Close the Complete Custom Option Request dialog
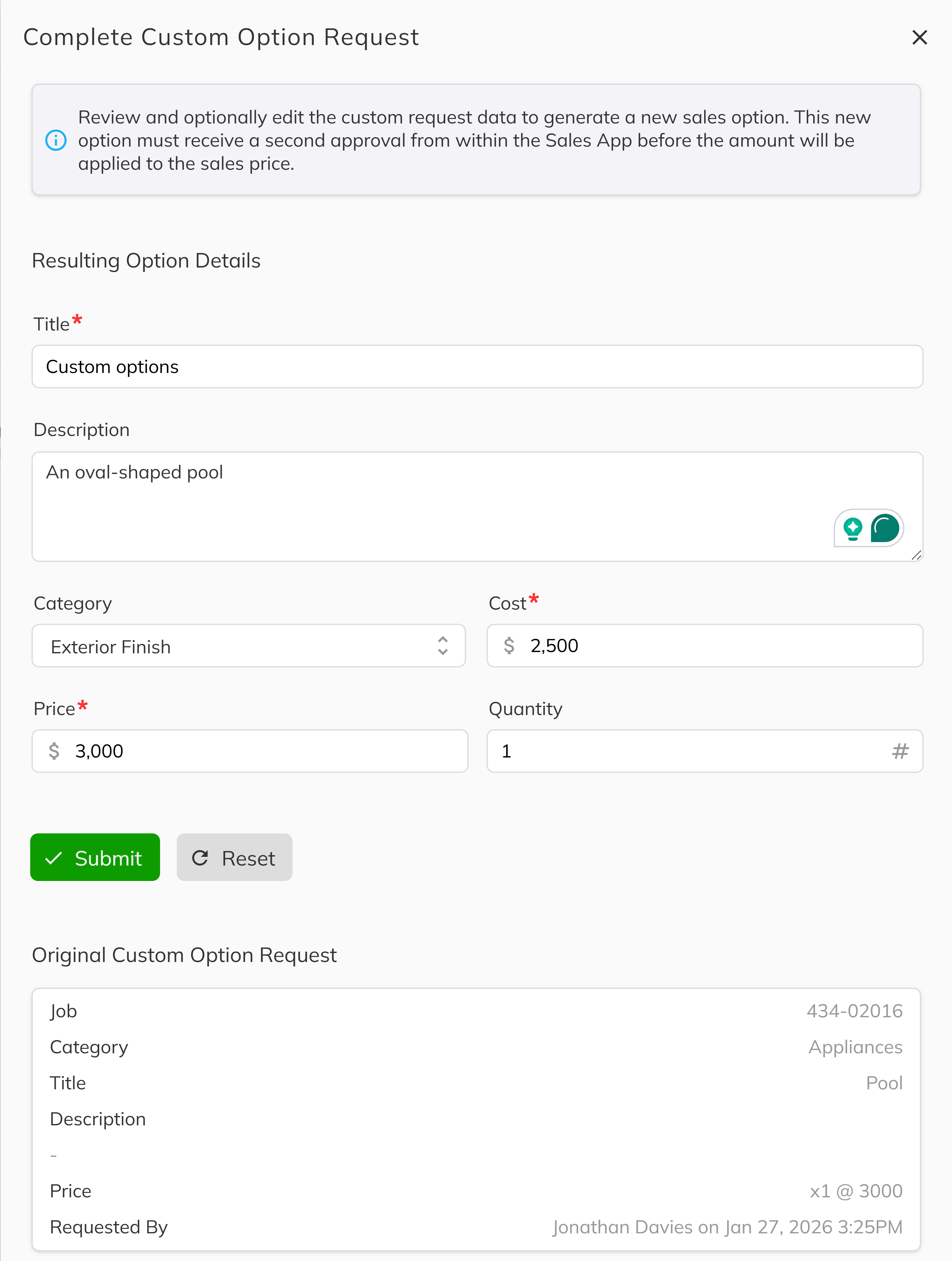Screen dimensions: 952x1261 [920, 38]
